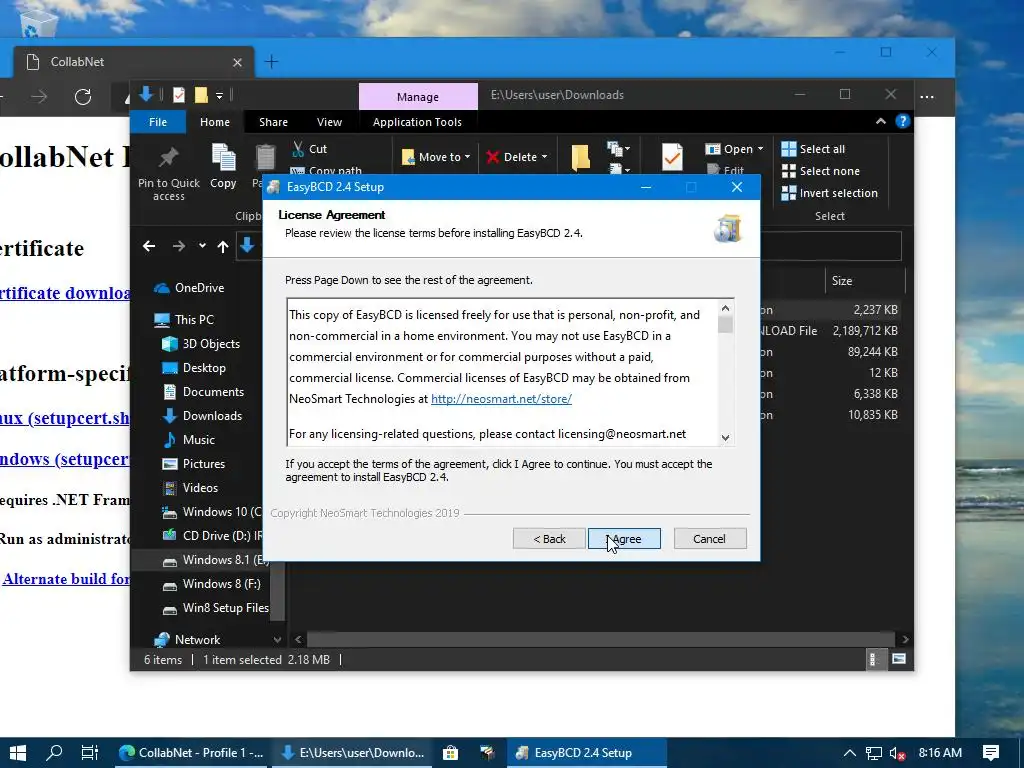The image size is (1024, 768).
Task: Refresh the CollabNet page
Action: (x=83, y=97)
